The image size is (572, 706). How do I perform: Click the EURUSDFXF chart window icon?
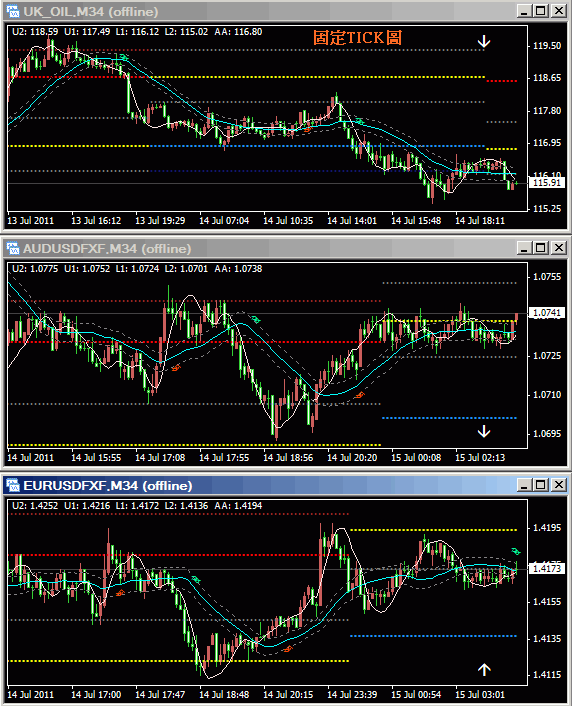tap(13, 485)
